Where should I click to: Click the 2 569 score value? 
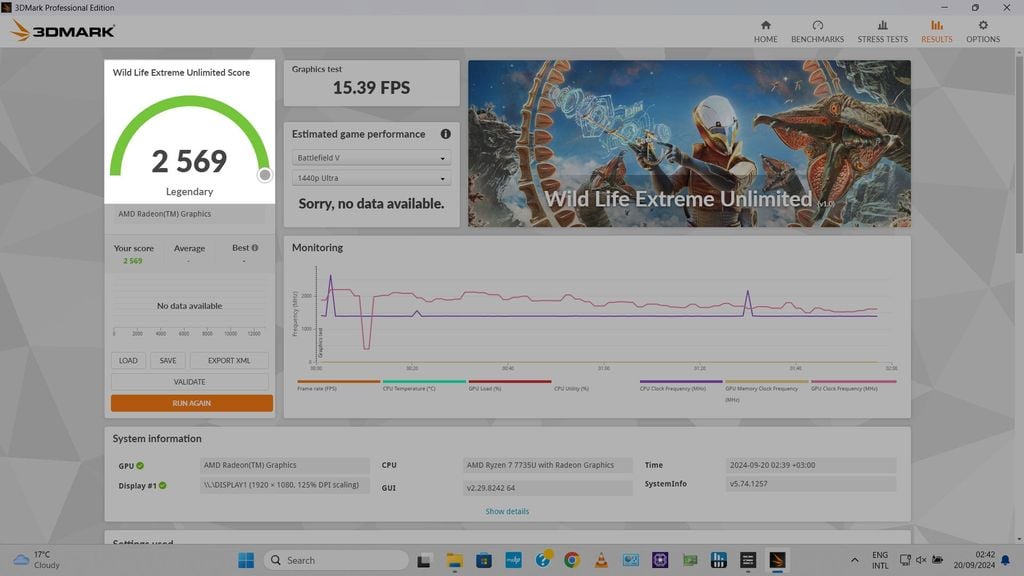(x=189, y=161)
